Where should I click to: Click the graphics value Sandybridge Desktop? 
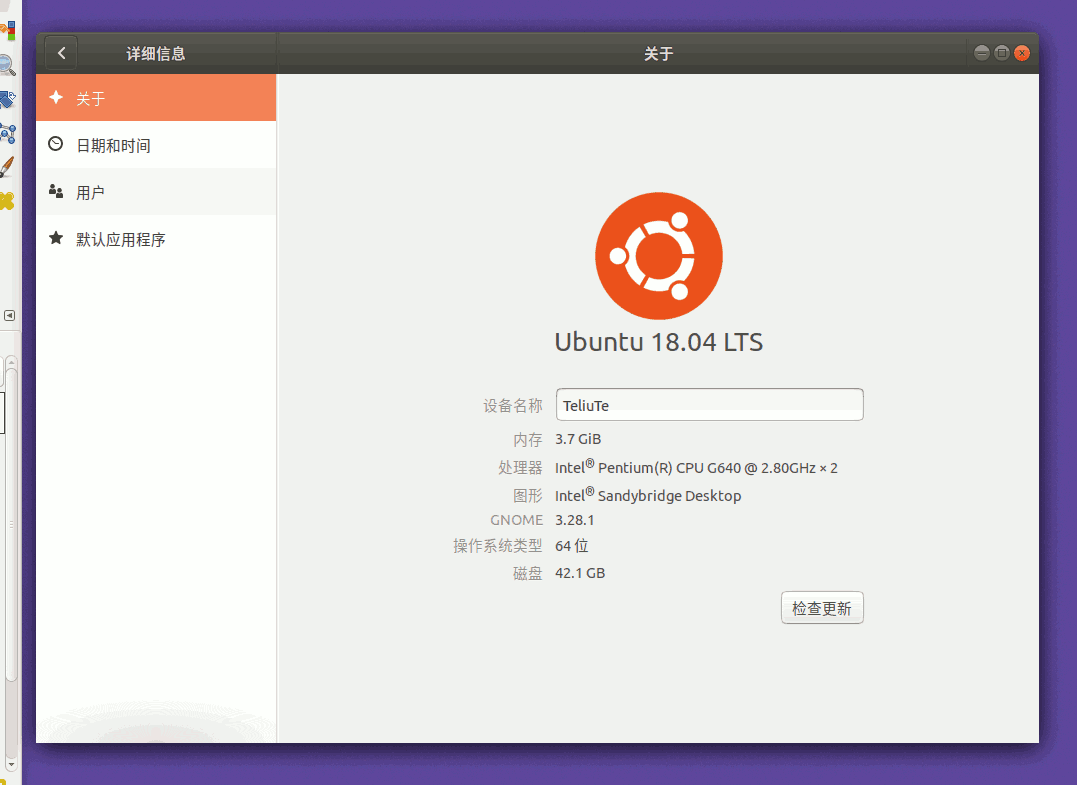tap(669, 496)
